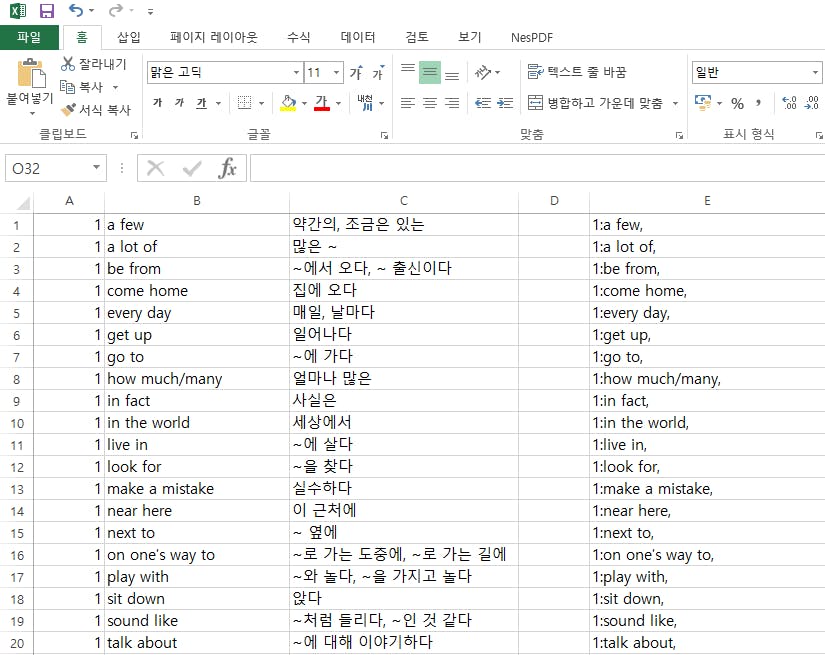Open the 파일 (File) tab
This screenshot has width=825, height=655.
coord(29,37)
